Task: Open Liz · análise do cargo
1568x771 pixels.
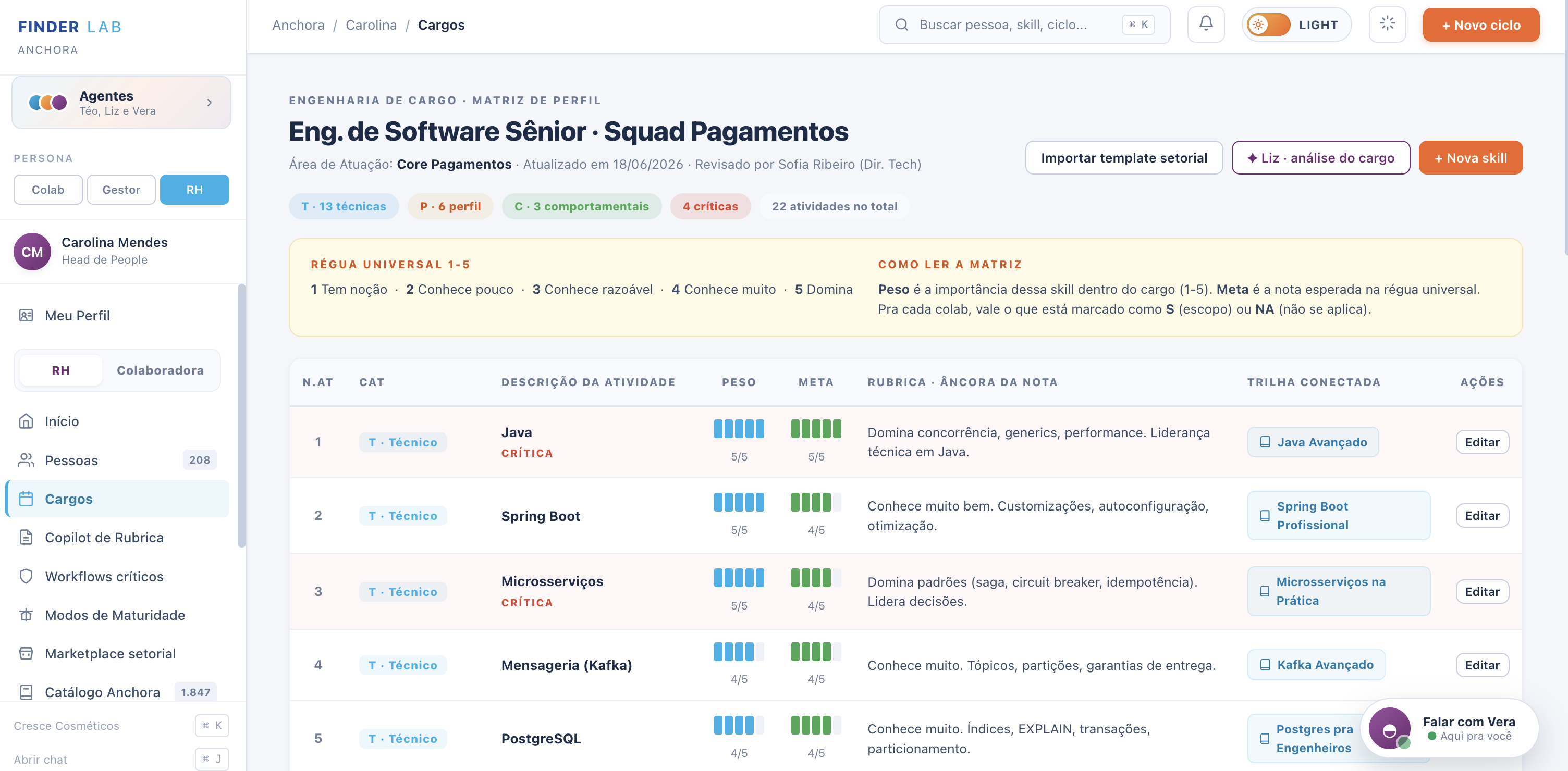Action: coord(1321,158)
